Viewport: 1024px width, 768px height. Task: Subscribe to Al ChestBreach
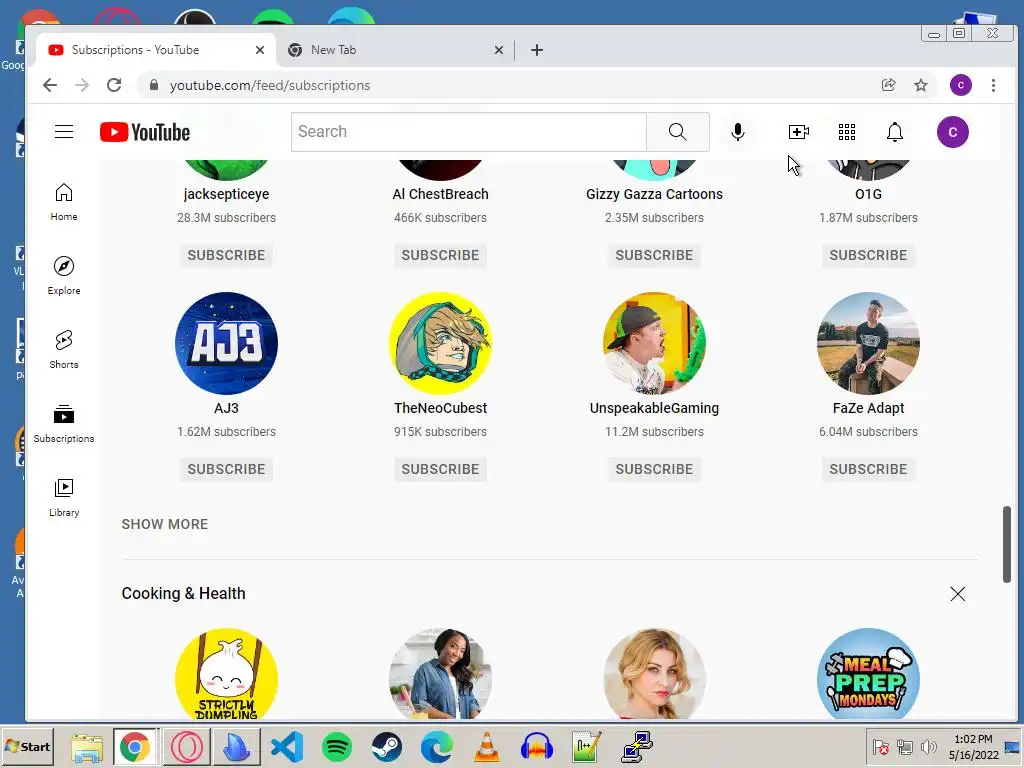point(440,255)
